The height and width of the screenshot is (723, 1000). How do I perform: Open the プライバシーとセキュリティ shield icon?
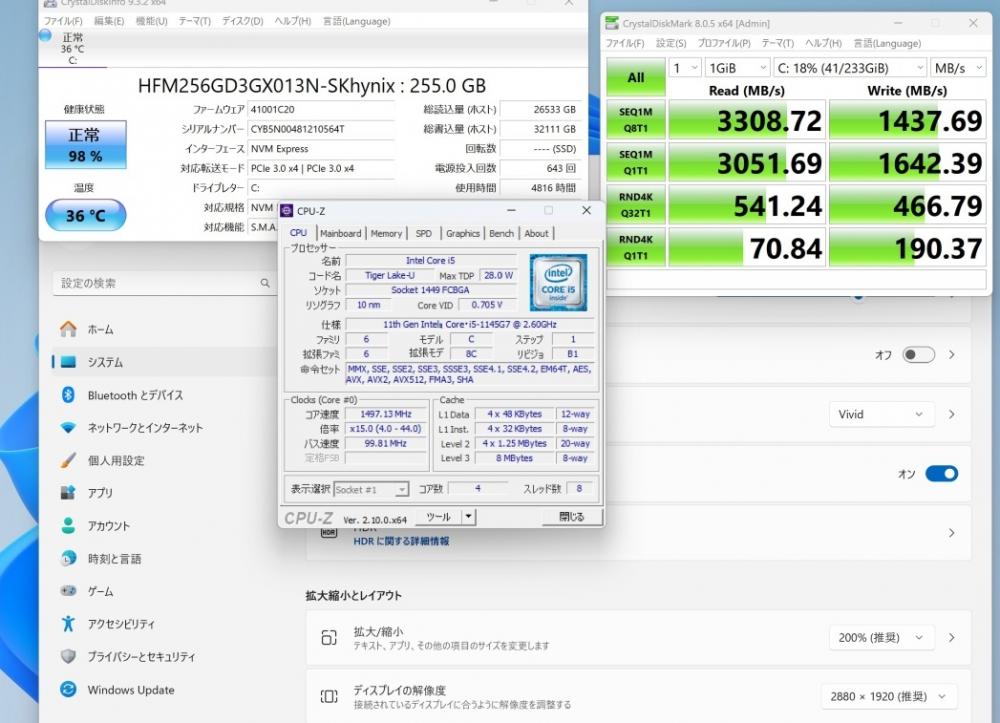pyautogui.click(x=68, y=656)
